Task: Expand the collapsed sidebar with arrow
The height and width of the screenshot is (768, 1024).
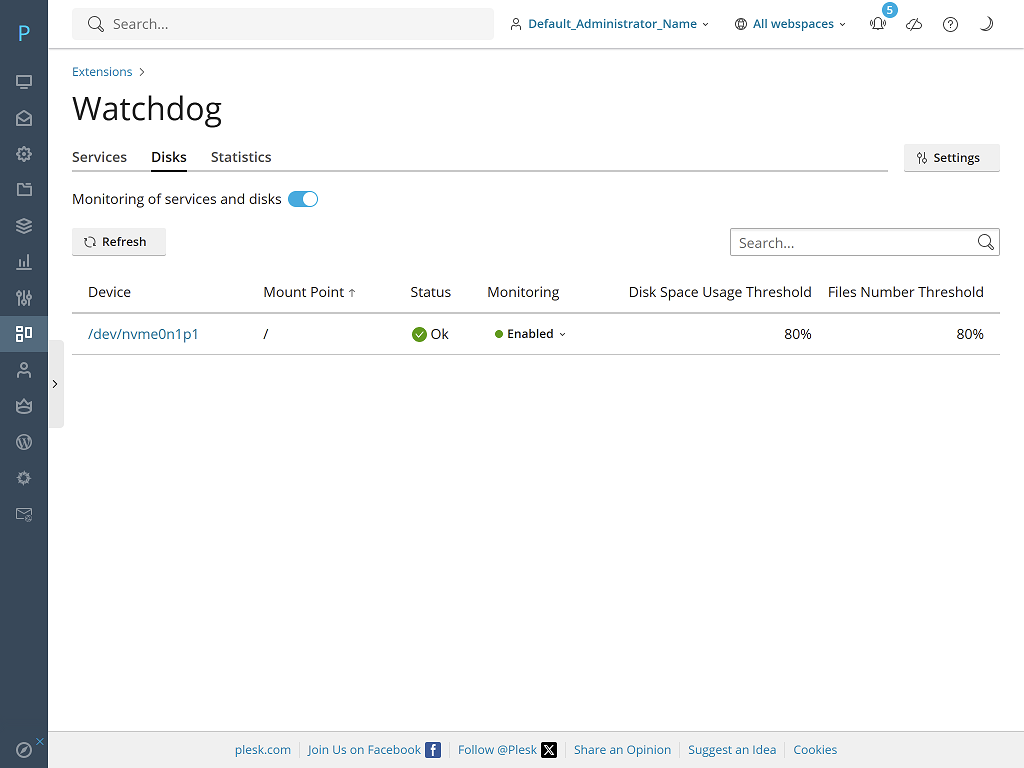Action: (55, 384)
